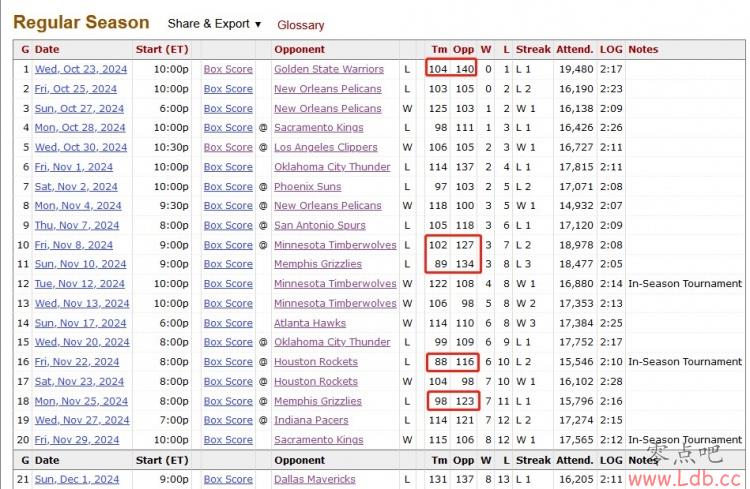Open the Golden State Warriors team link
This screenshot has width=750, height=489.
(329, 69)
